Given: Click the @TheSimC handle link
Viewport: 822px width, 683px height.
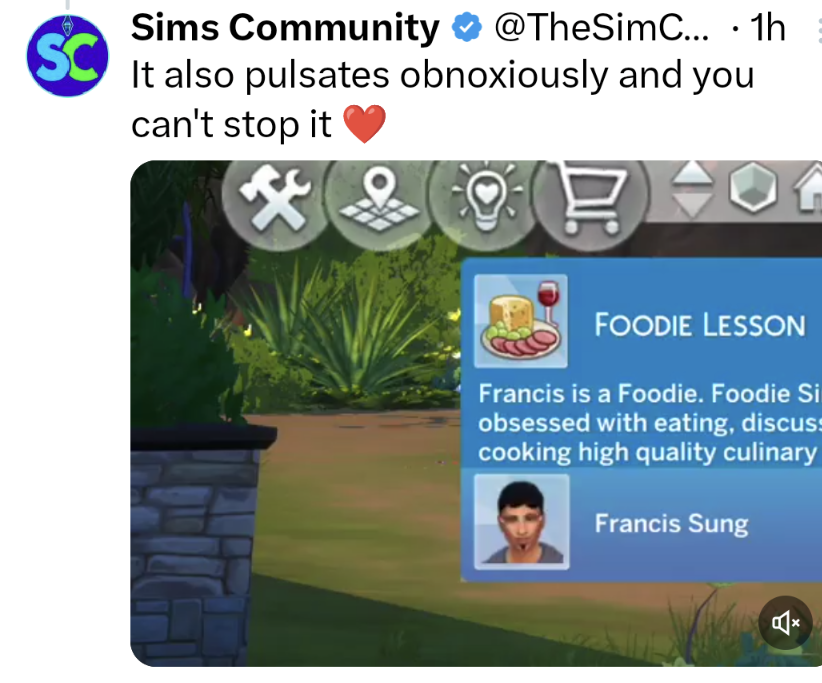Looking at the screenshot, I should click(x=601, y=27).
